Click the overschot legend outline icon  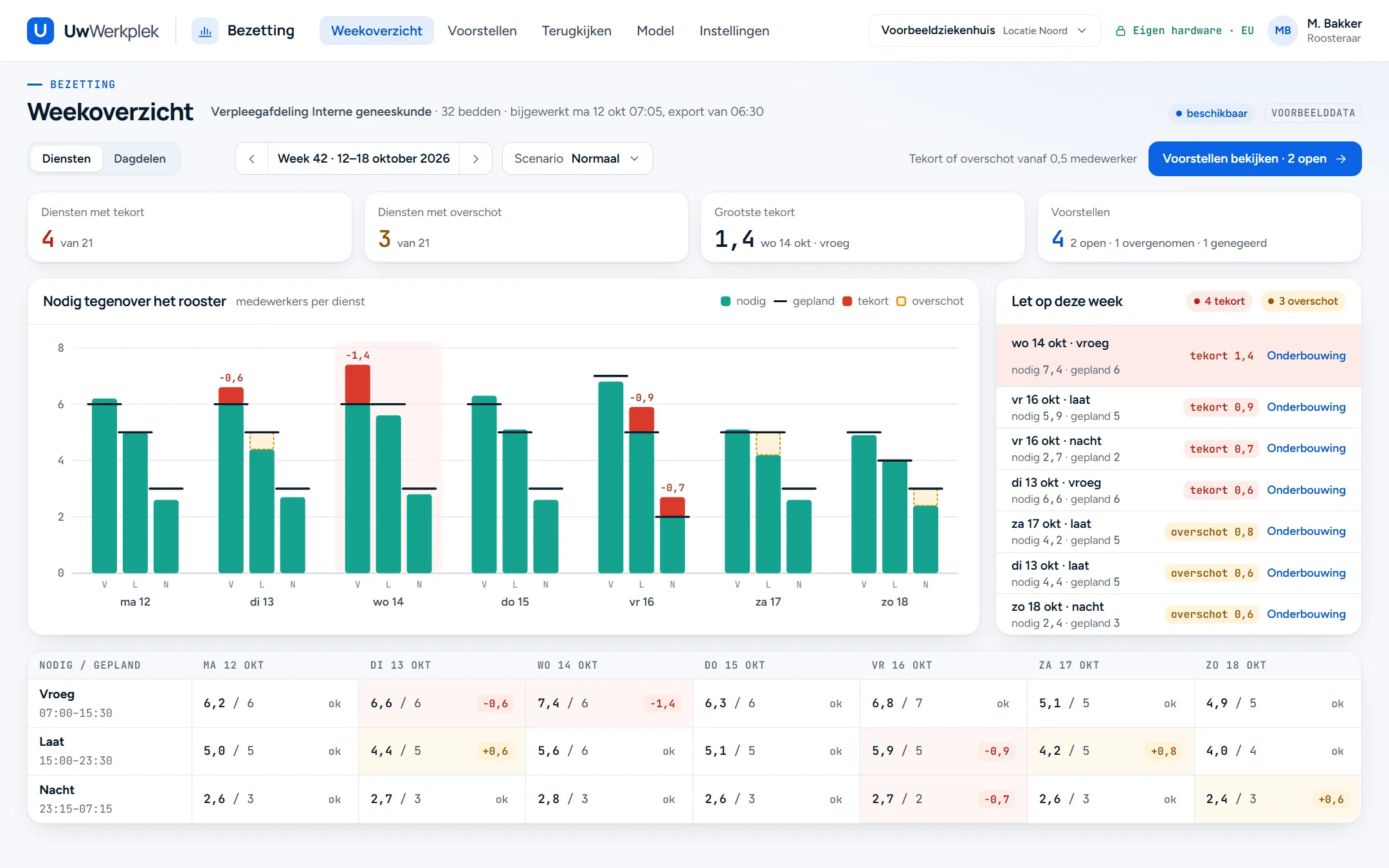pos(901,301)
